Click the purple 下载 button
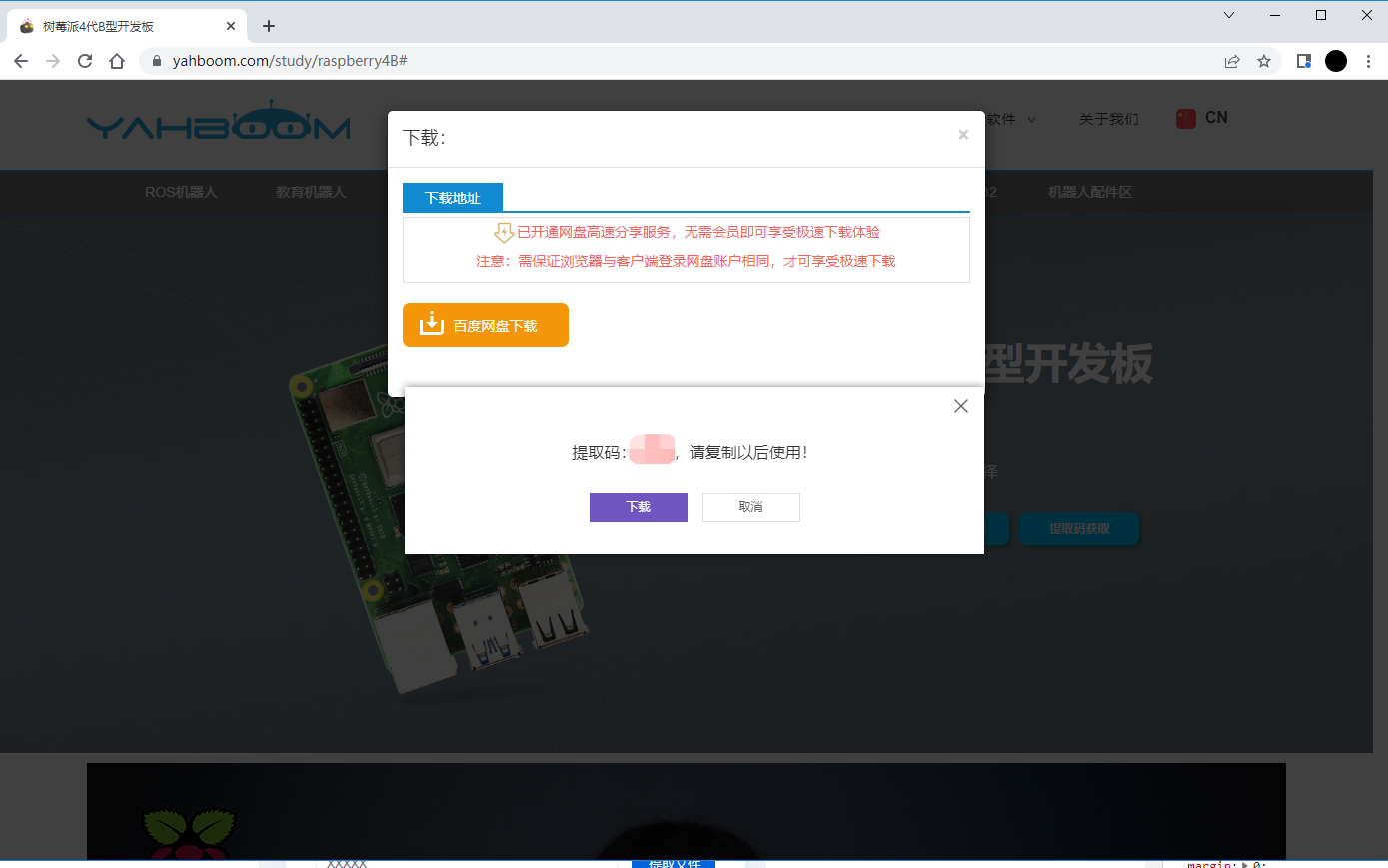 coord(638,507)
